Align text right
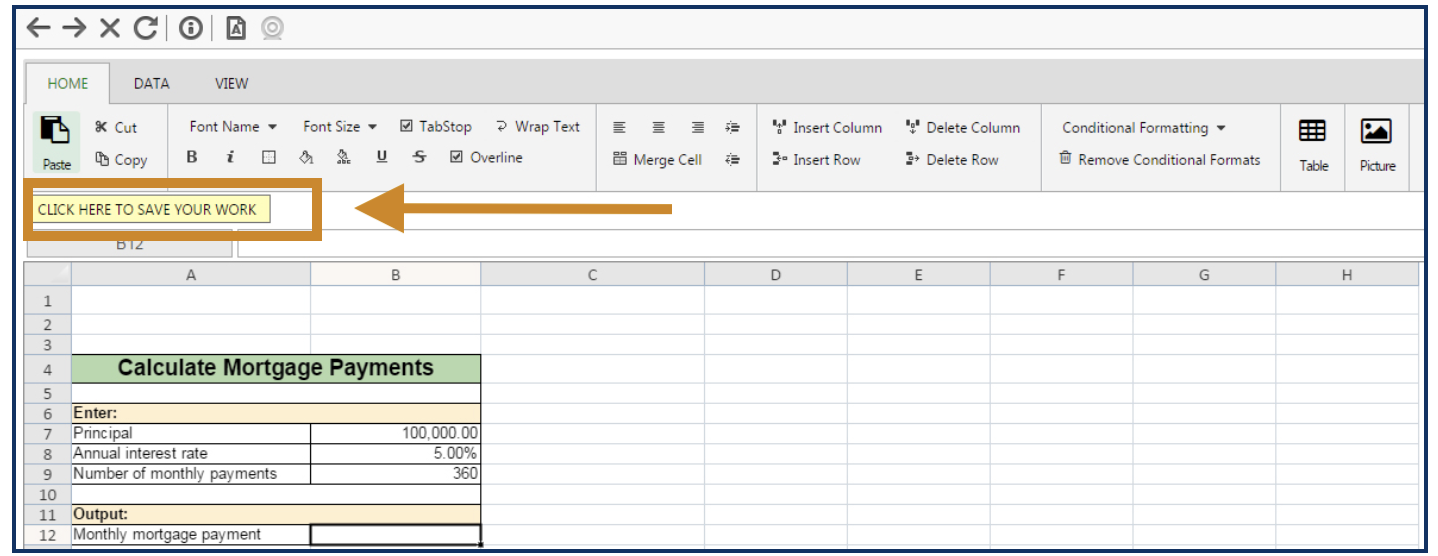Image resolution: width=1438 pixels, height=556 pixels. (x=698, y=127)
